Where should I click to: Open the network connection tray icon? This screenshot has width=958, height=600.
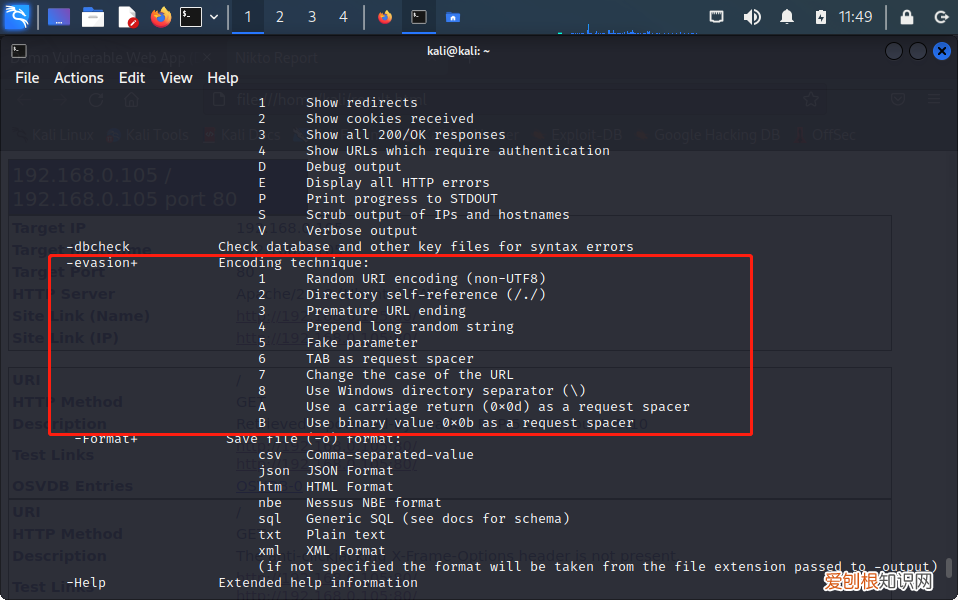pos(717,17)
